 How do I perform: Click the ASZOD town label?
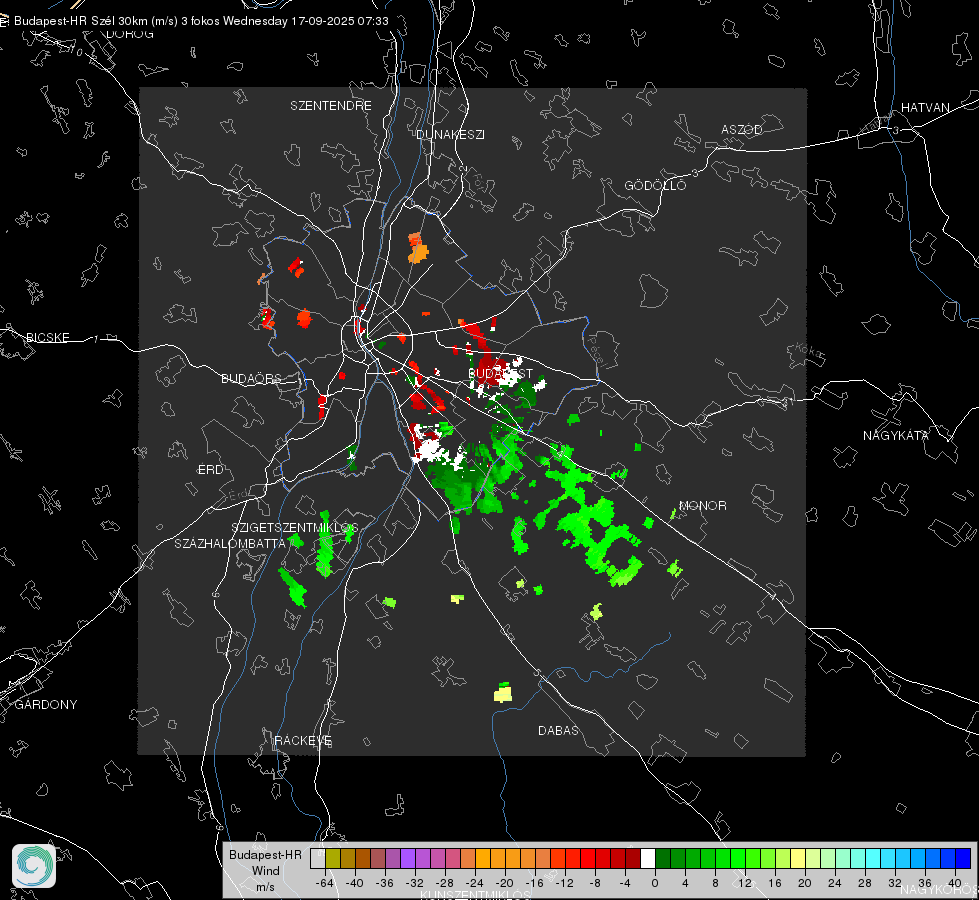tap(742, 129)
